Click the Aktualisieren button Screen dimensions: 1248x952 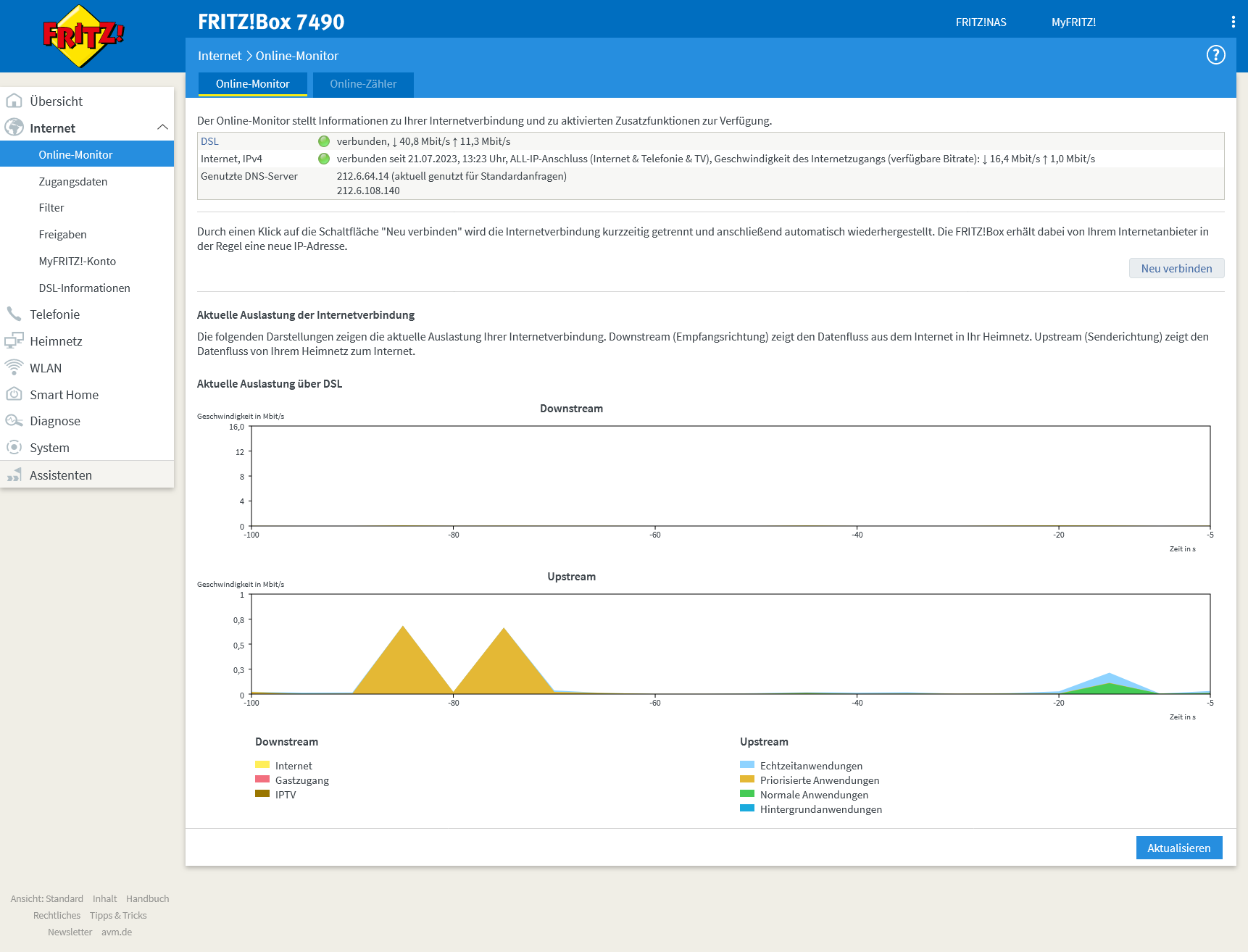point(1178,848)
